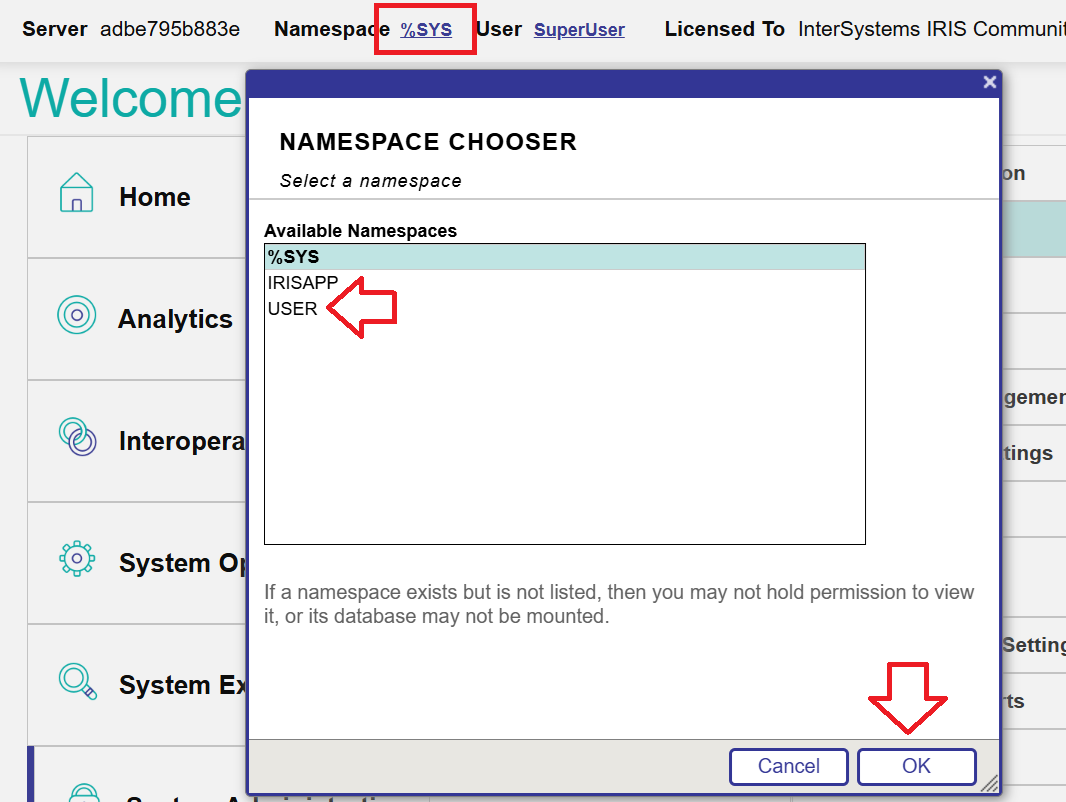Select the IRISAPP namespace
The image size is (1066, 802).
point(302,283)
